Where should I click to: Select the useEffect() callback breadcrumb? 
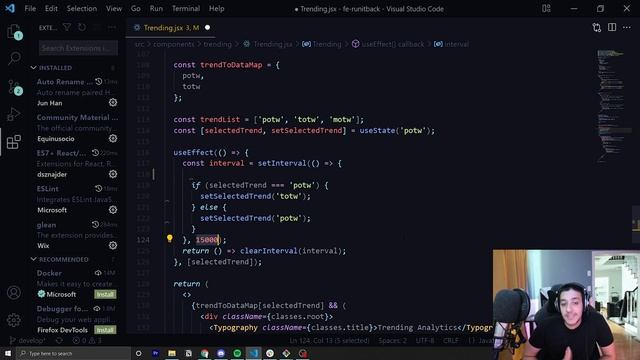tap(388, 44)
